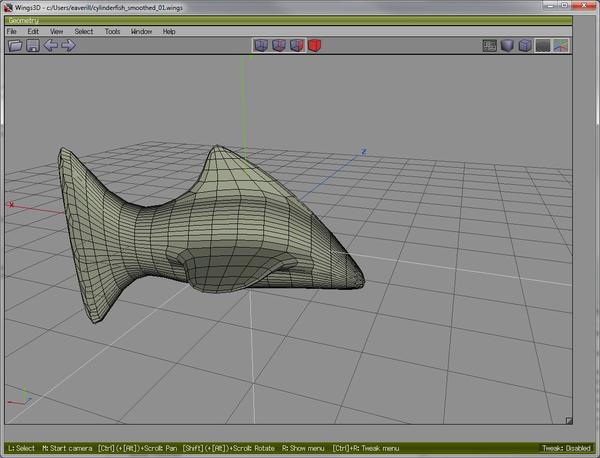Toggle ground plane grid visibility icon
The image size is (600, 458).
pos(543,46)
